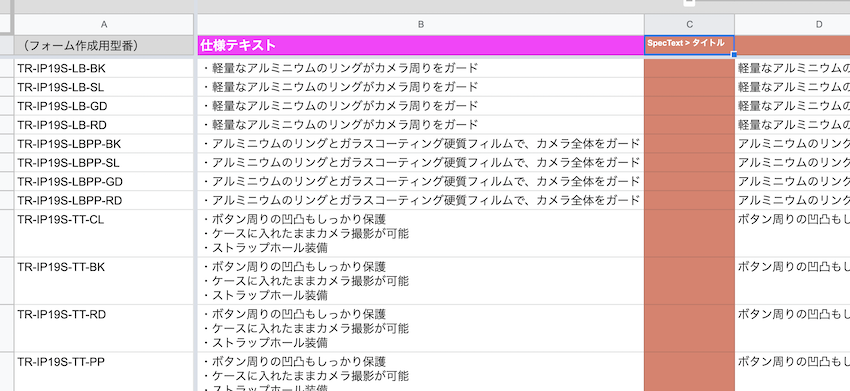The image size is (850, 391).
Task: Select the SpecText > タイトル cell
Action: [x=690, y=46]
